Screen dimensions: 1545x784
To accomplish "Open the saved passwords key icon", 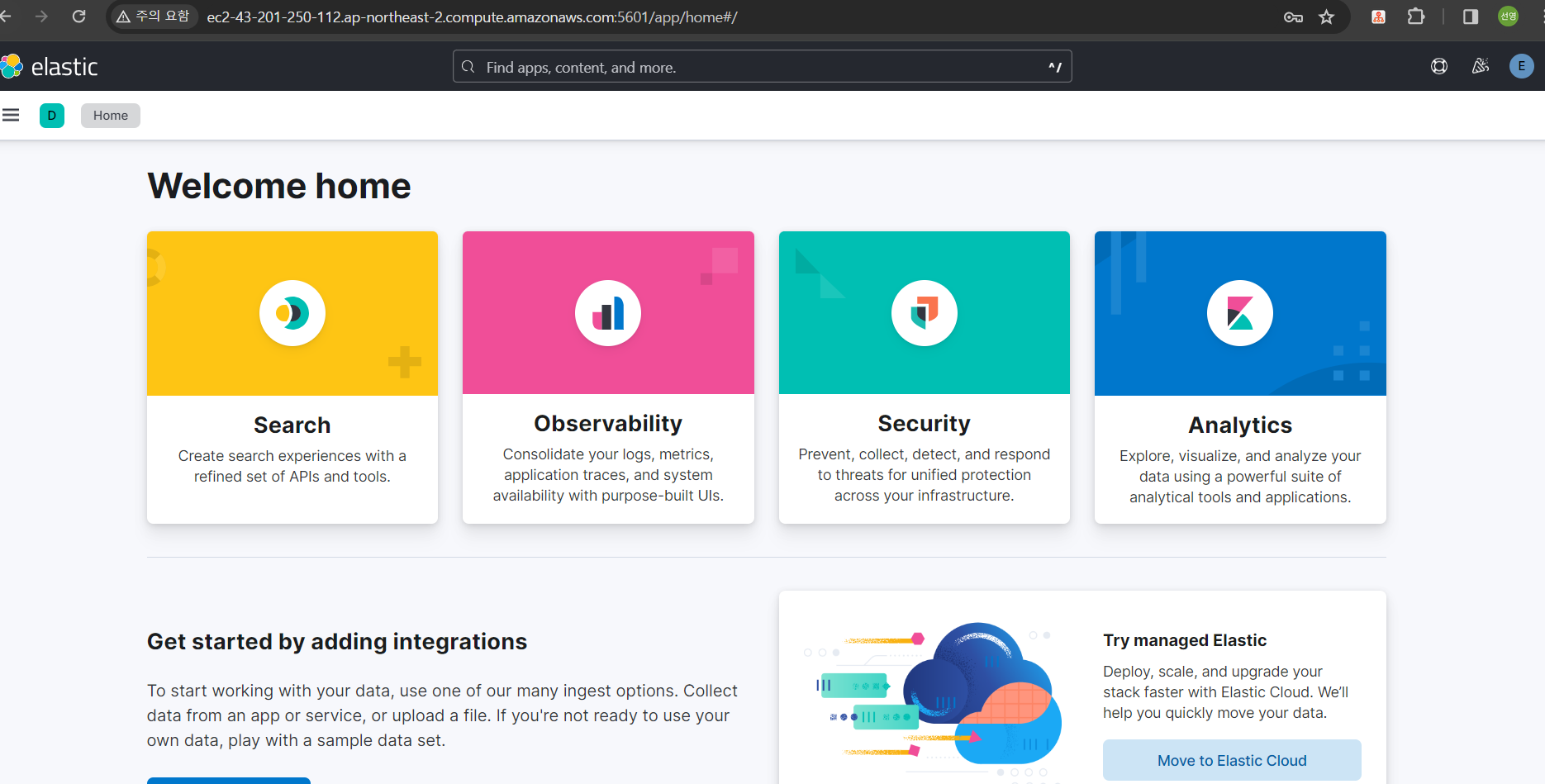I will 1293,17.
